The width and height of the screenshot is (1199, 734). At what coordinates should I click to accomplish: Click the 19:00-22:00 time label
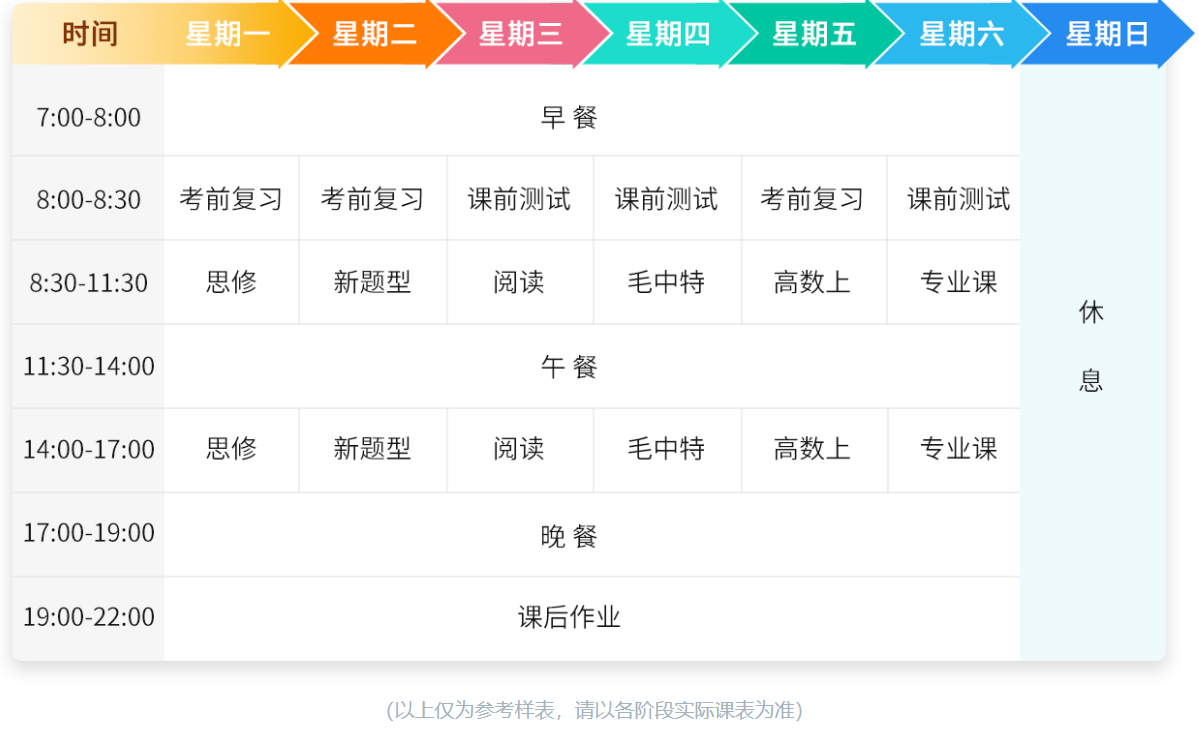point(89,617)
